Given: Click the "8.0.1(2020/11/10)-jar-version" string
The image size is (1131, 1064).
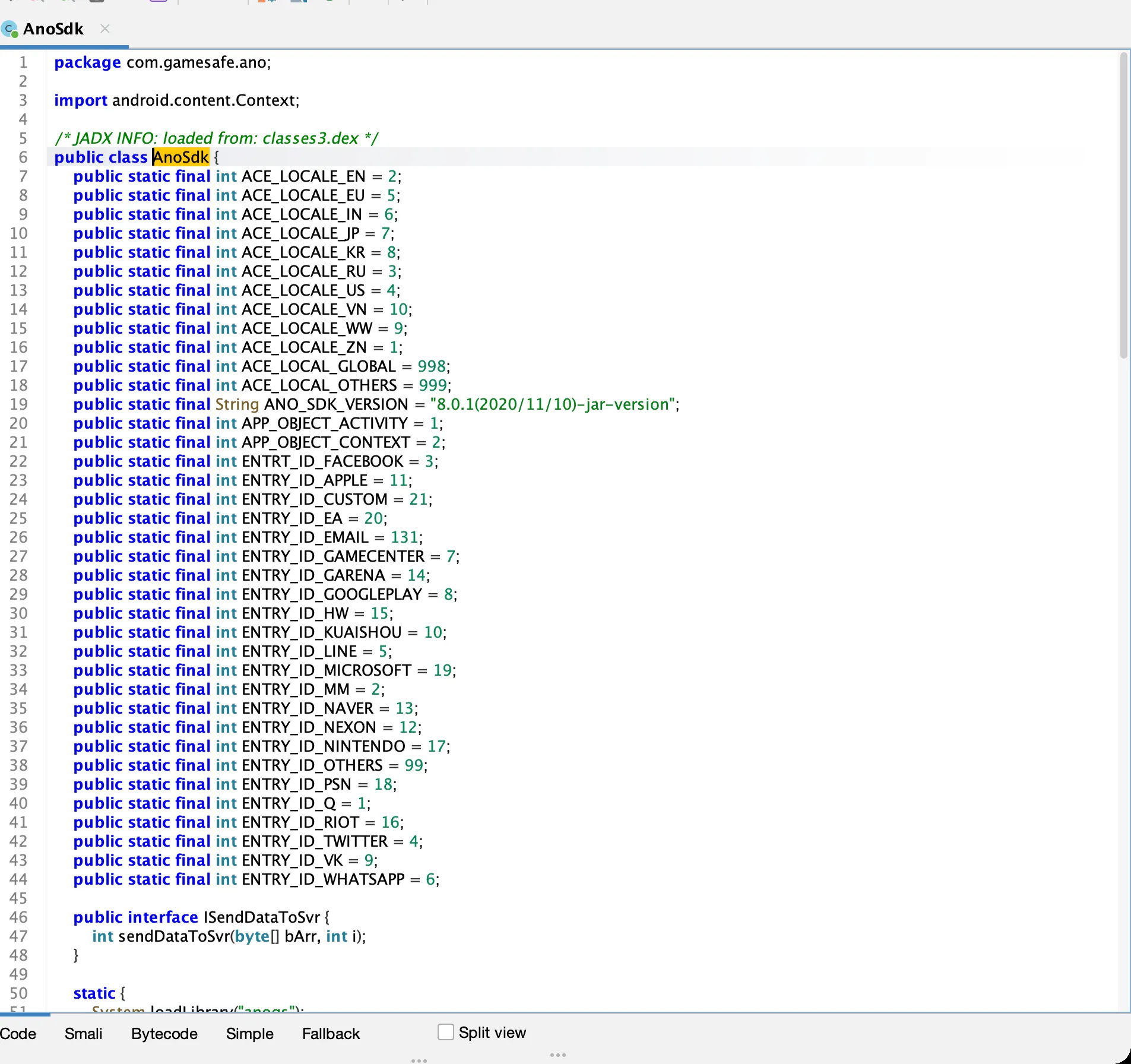Looking at the screenshot, I should click(x=552, y=404).
